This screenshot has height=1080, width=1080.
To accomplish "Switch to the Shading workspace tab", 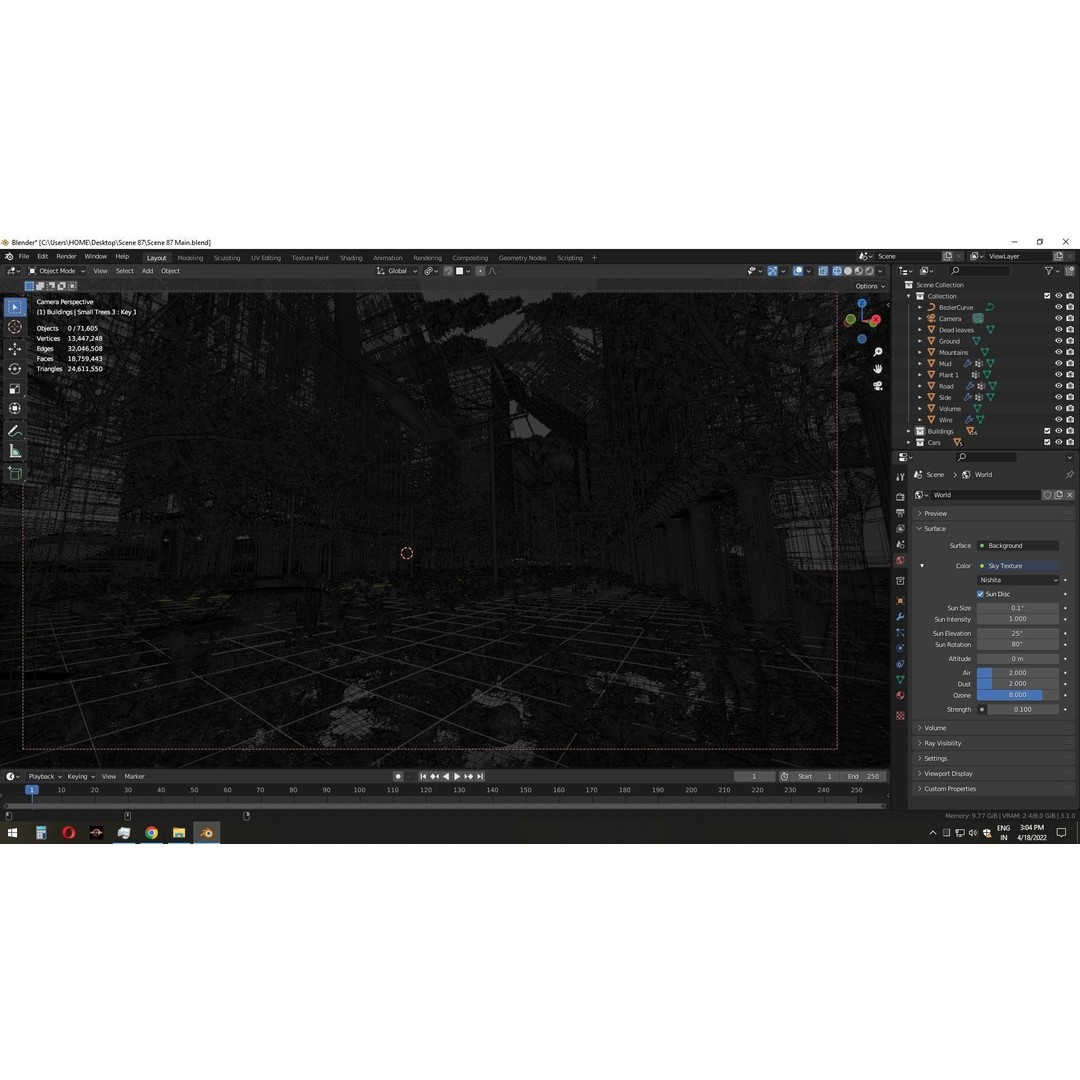I will (x=351, y=258).
